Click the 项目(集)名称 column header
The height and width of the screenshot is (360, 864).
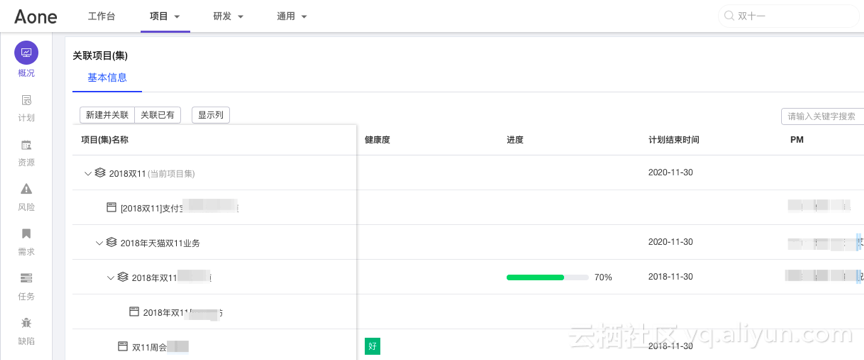pyautogui.click(x=104, y=140)
